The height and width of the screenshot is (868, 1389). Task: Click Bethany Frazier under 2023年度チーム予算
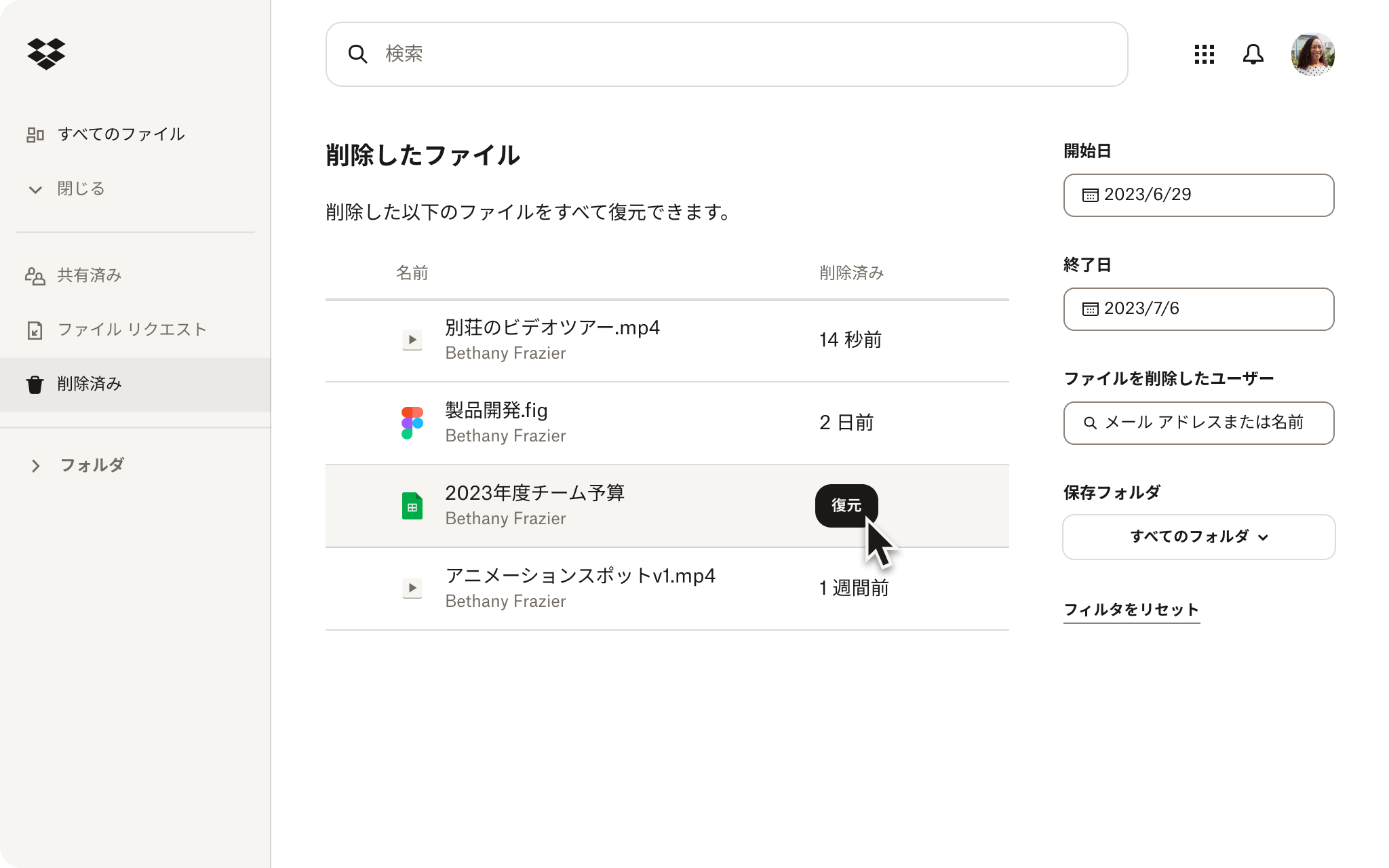click(505, 519)
